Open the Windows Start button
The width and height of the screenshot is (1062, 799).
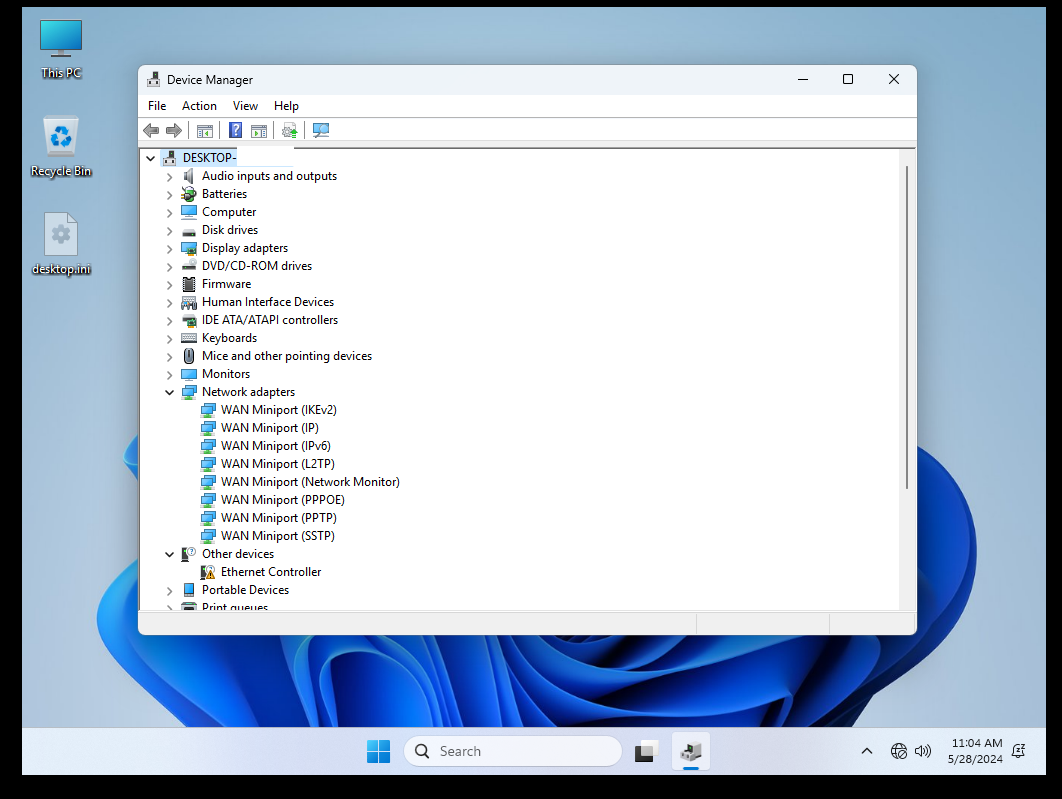coord(379,751)
